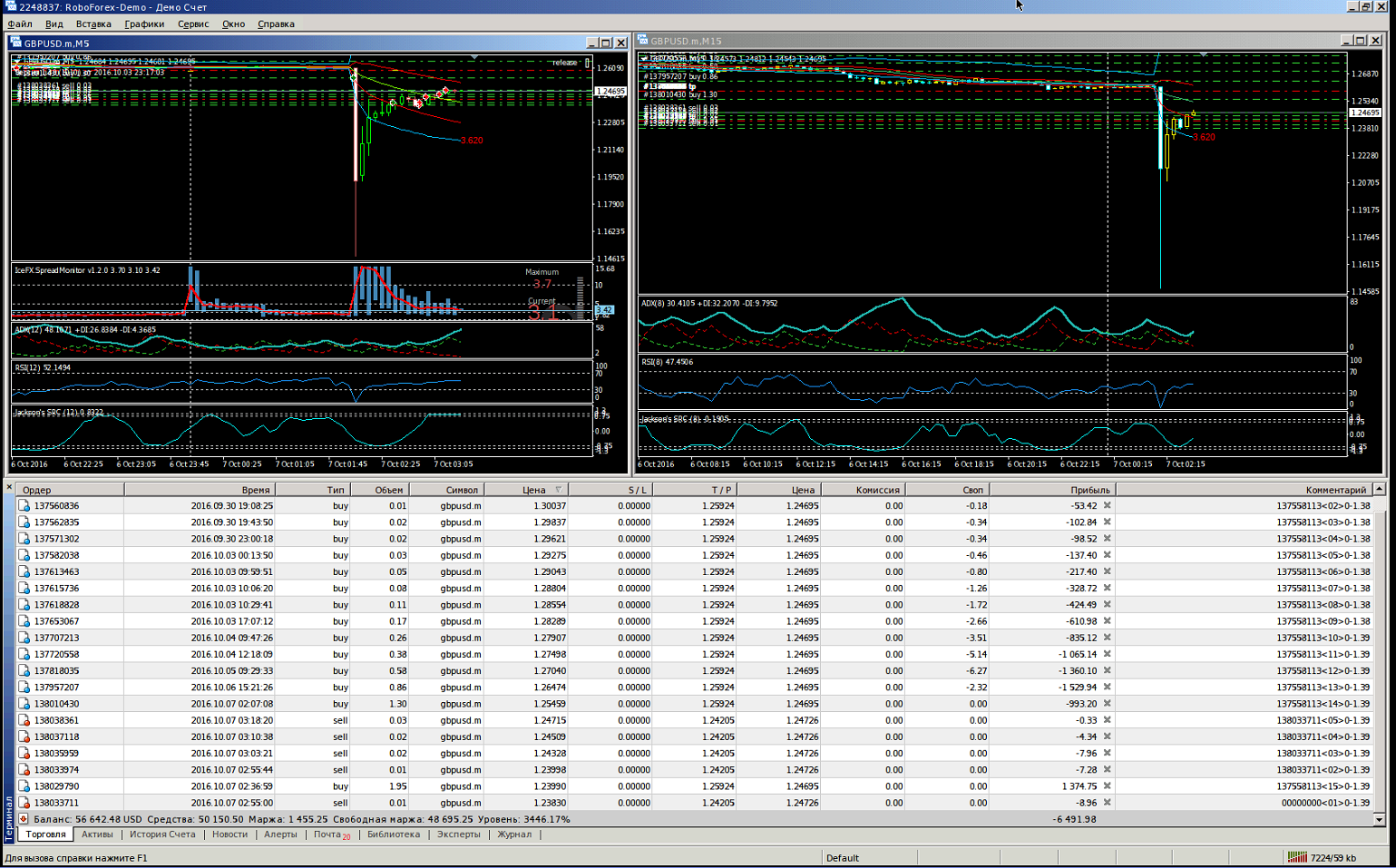
Task: Click the chart shift marker on M5 chart
Action: [474, 57]
